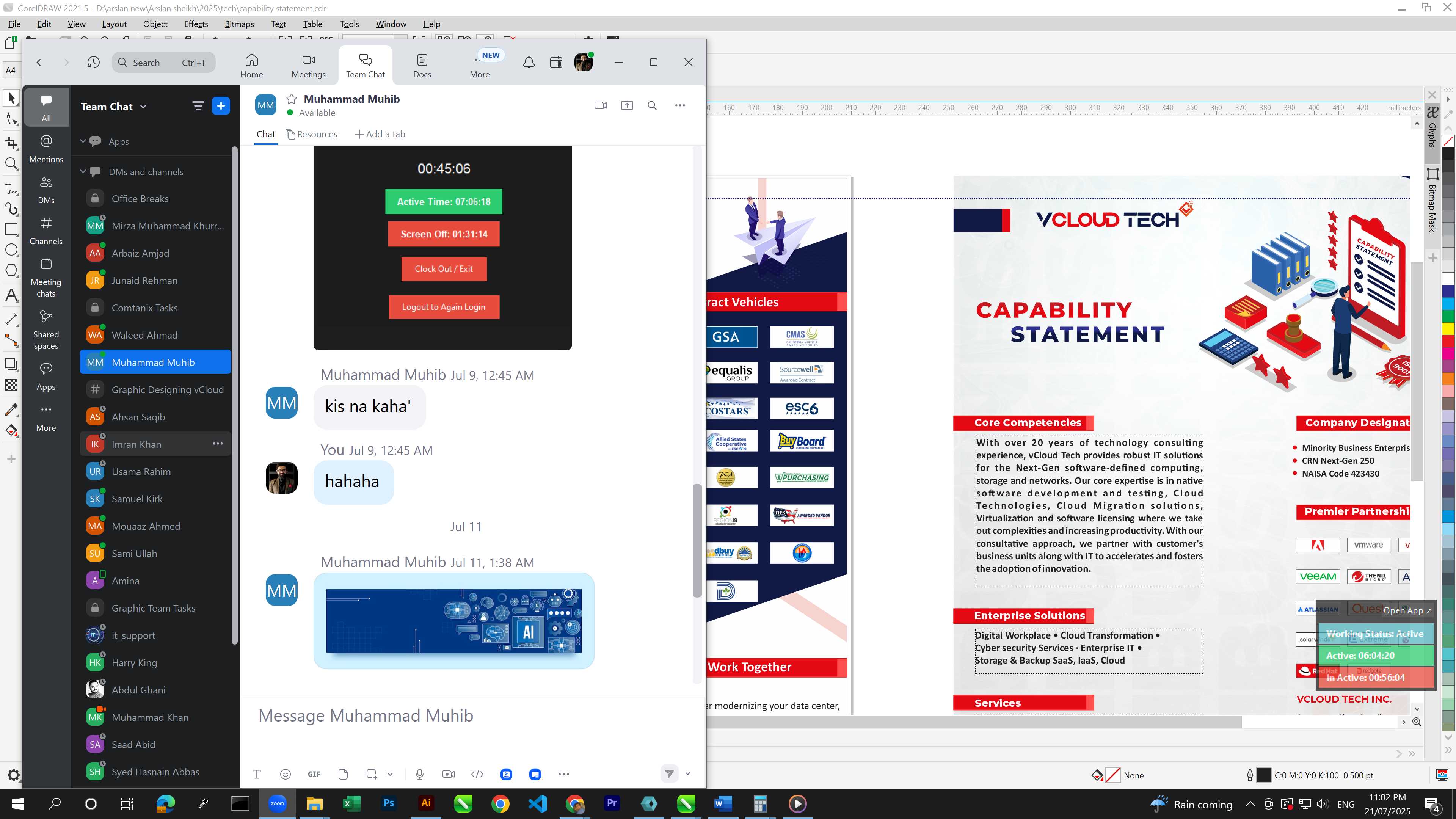This screenshot has height=819, width=1456.
Task: Open the Effects menu in CorelDRAW
Action: tap(196, 24)
